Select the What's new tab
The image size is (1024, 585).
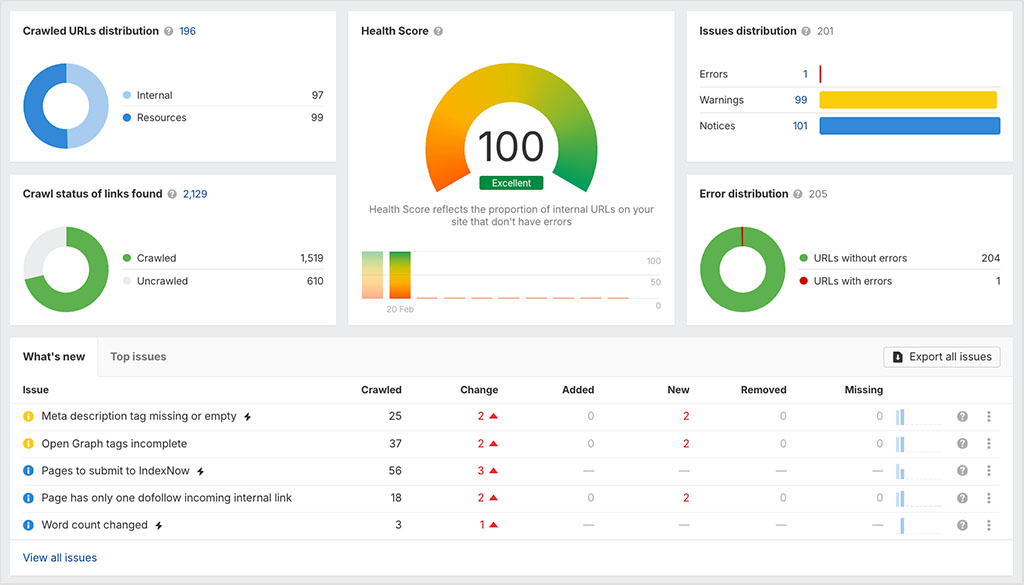coord(55,356)
